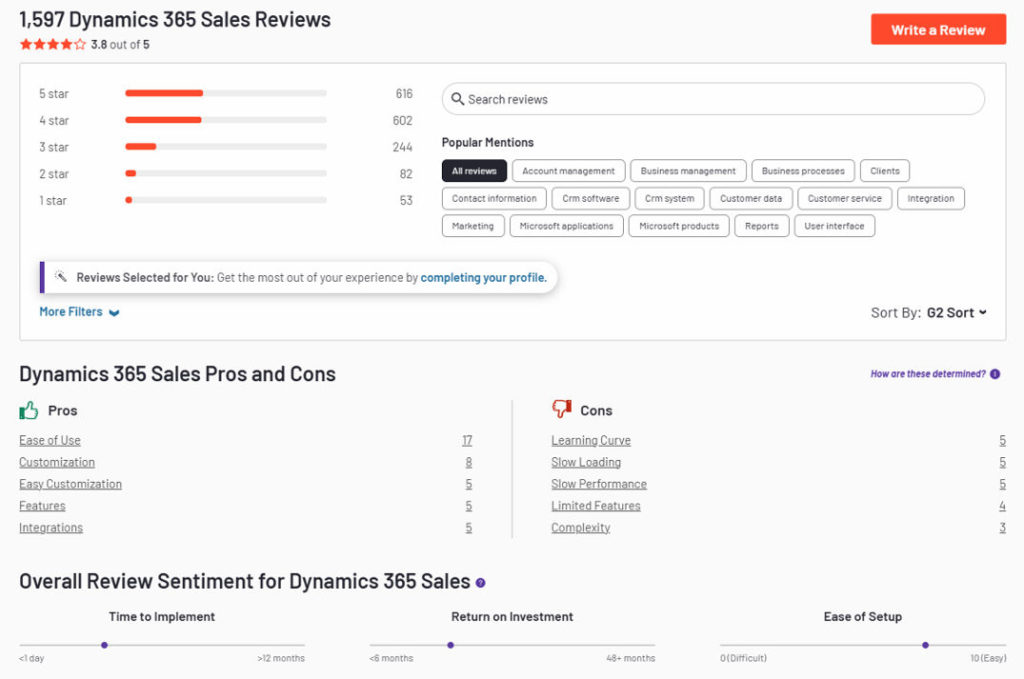Filter by Business management mention
Viewport: 1024px width, 679px height.
coord(688,171)
